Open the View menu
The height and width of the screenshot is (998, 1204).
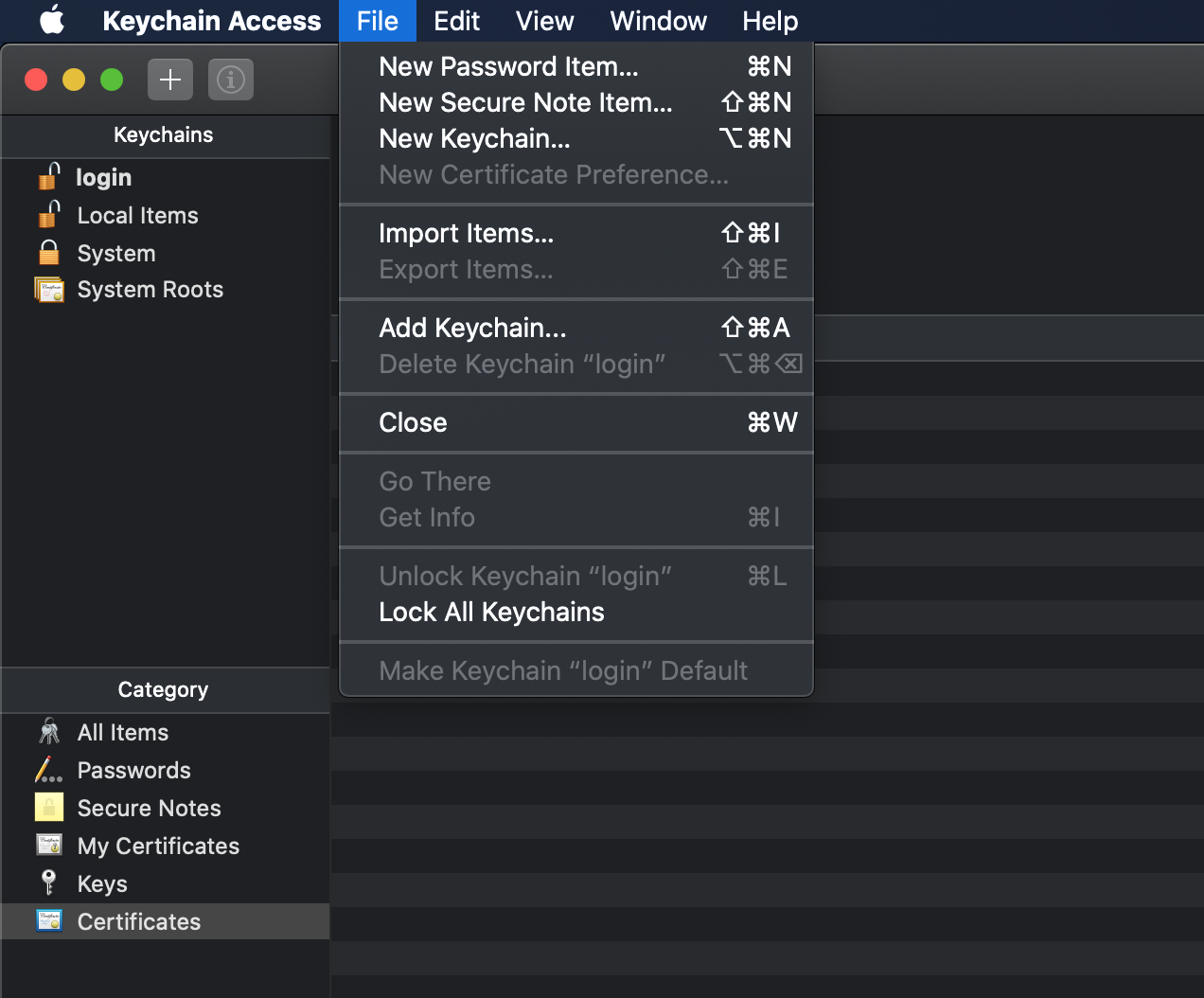[x=545, y=21]
